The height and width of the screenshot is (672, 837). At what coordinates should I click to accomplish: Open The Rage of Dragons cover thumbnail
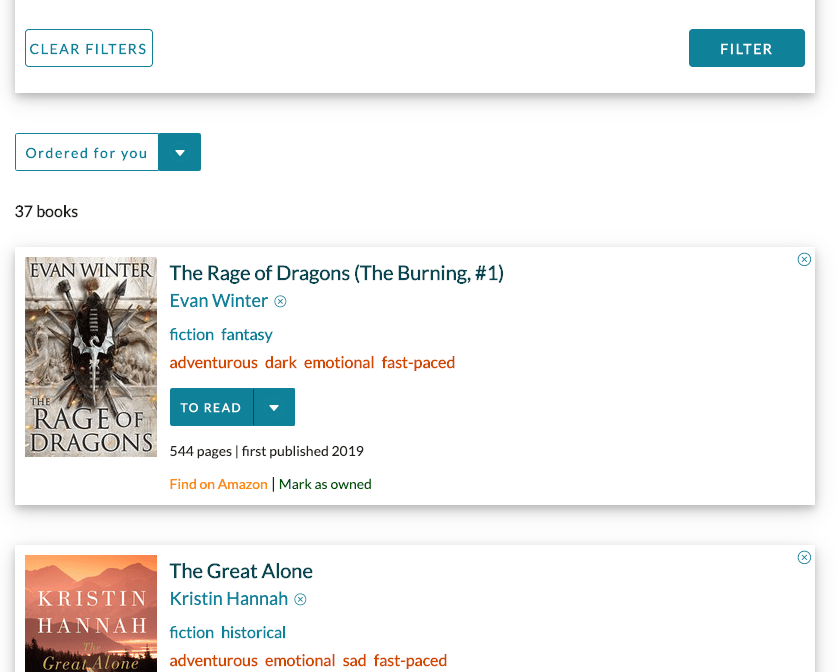point(91,357)
